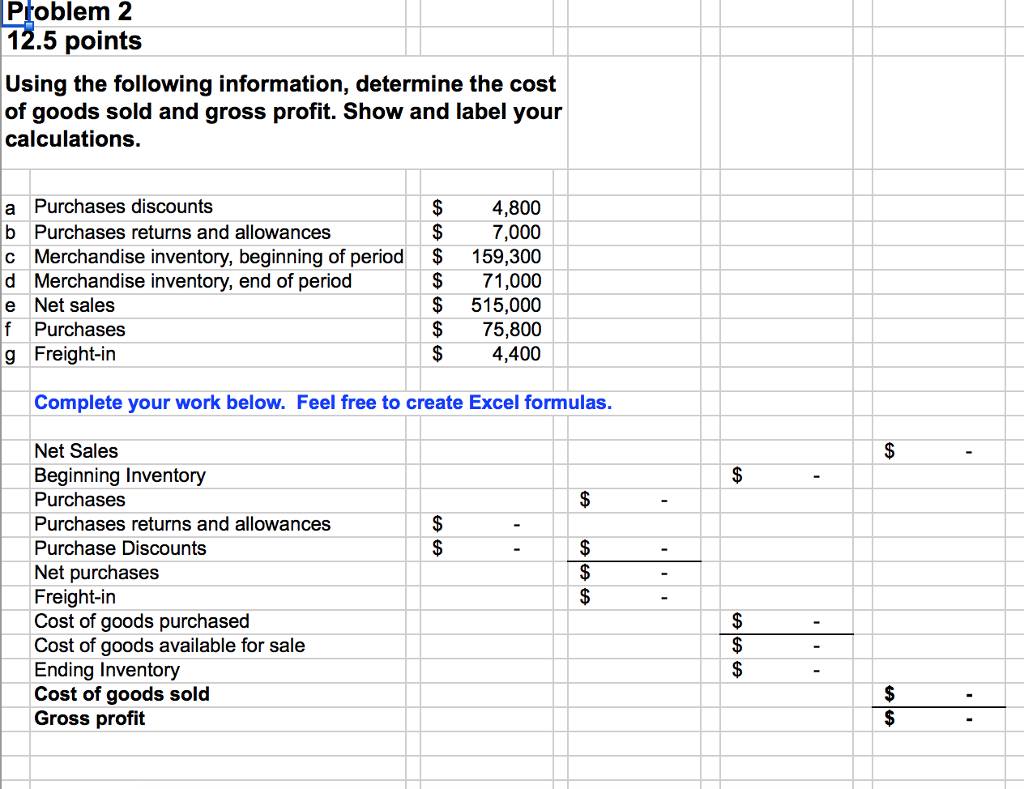
Task: Select the amount cell in lower Freight-in row
Action: [634, 597]
